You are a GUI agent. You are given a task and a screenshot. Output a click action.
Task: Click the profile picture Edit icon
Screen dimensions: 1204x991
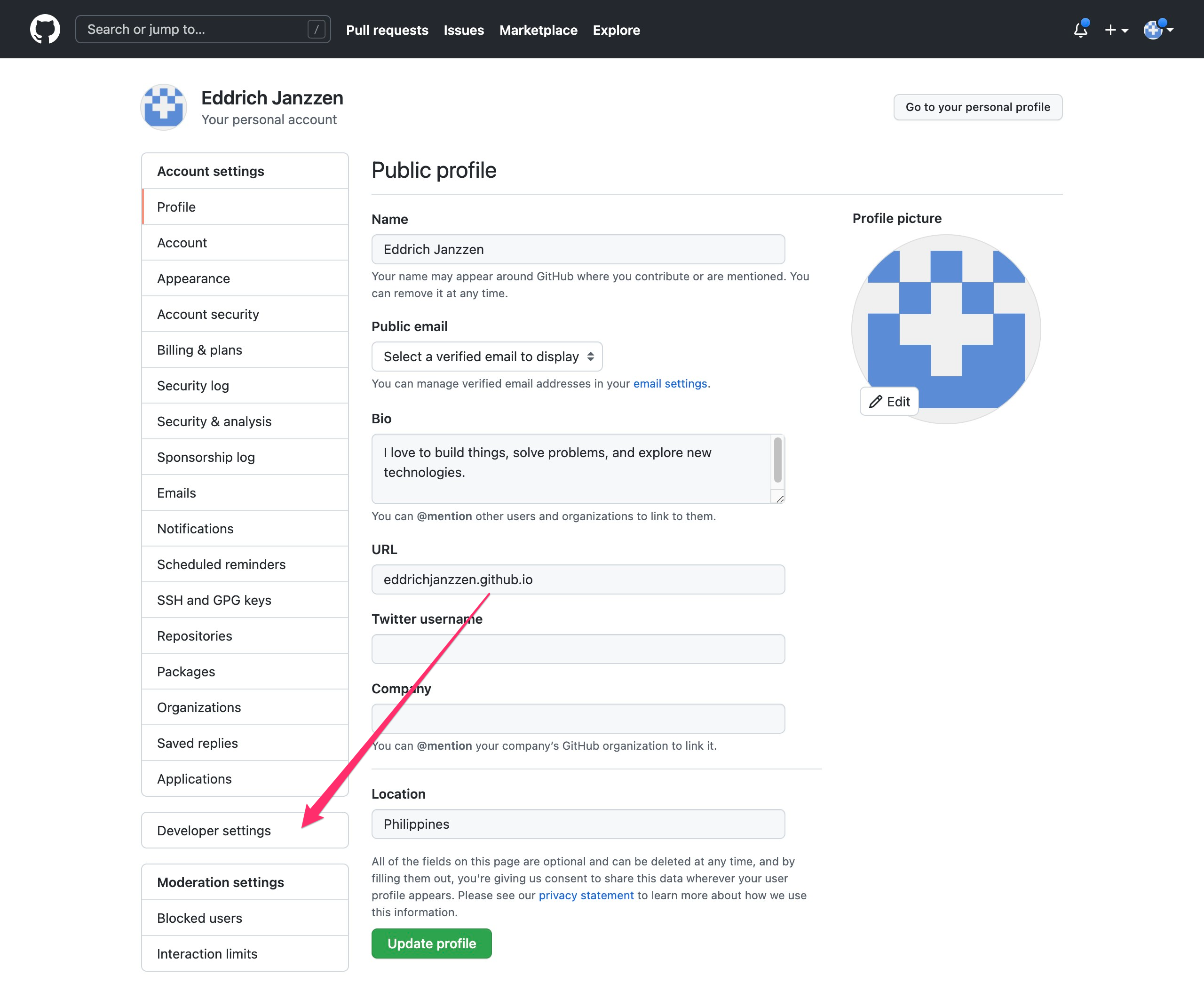(889, 401)
